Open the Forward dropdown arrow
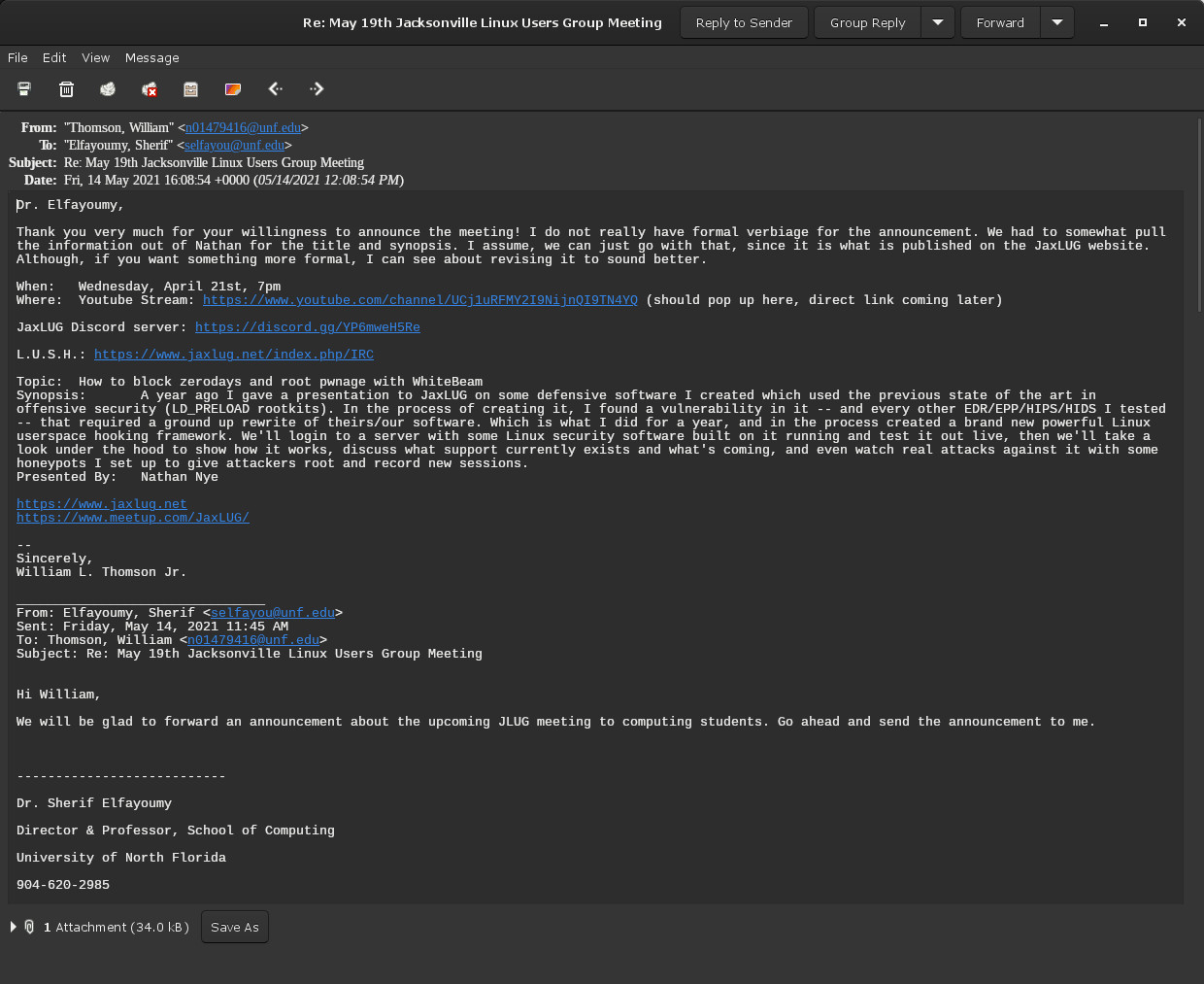Viewport: 1204px width, 984px height. pos(1057,22)
